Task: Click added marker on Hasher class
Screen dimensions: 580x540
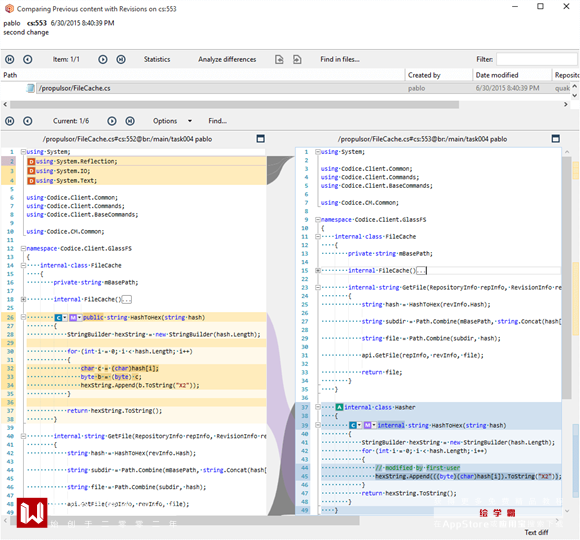Action: click(339, 408)
